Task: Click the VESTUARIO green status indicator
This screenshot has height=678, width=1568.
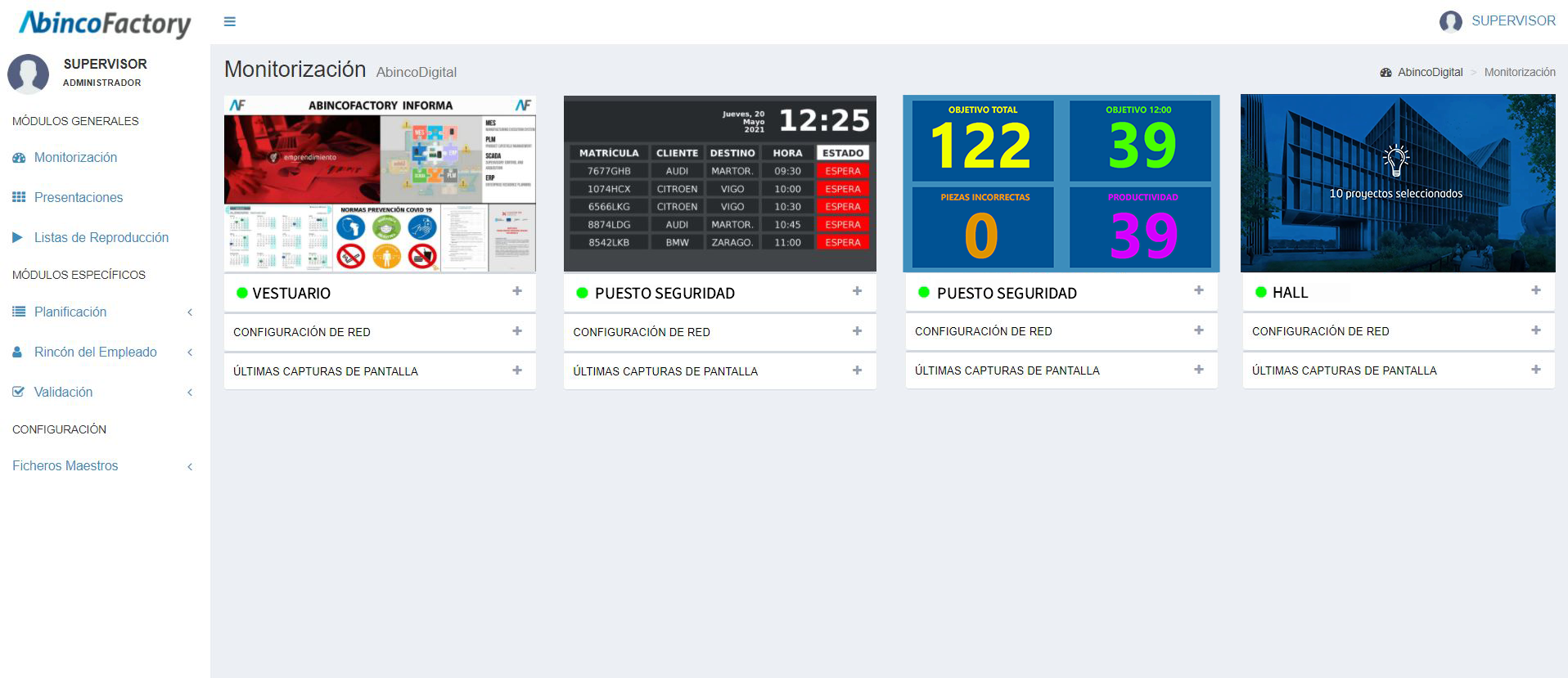Action: click(242, 293)
